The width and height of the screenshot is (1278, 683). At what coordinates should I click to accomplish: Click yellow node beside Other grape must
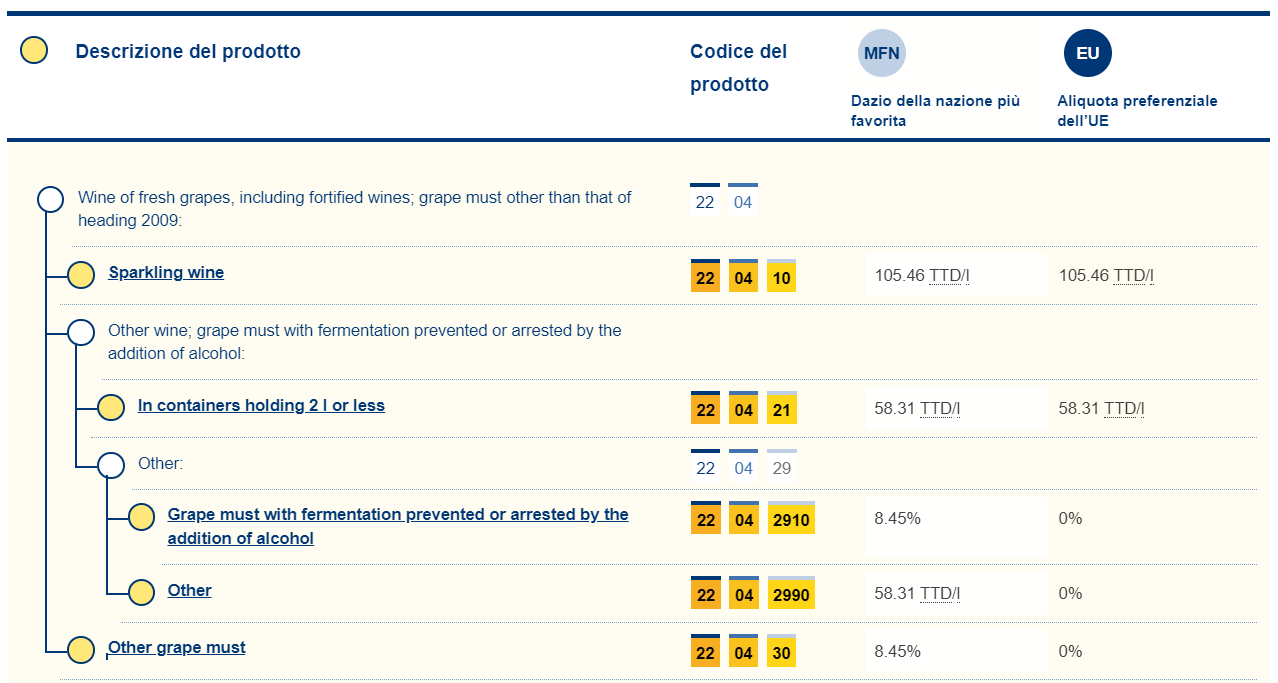[x=81, y=650]
